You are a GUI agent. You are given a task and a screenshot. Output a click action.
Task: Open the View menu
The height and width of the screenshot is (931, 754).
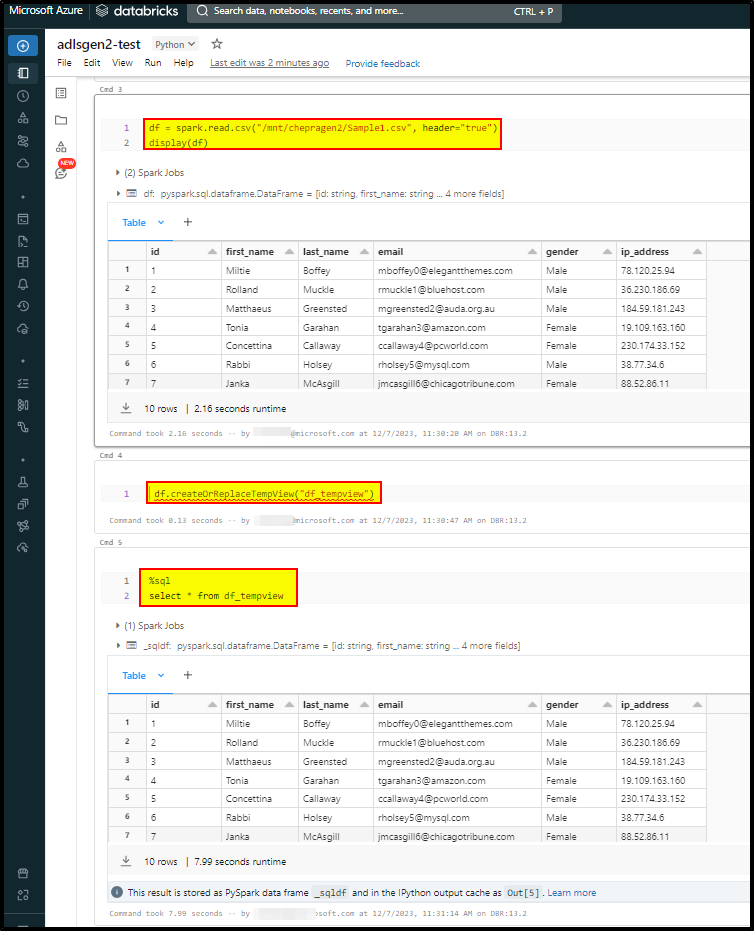(122, 63)
